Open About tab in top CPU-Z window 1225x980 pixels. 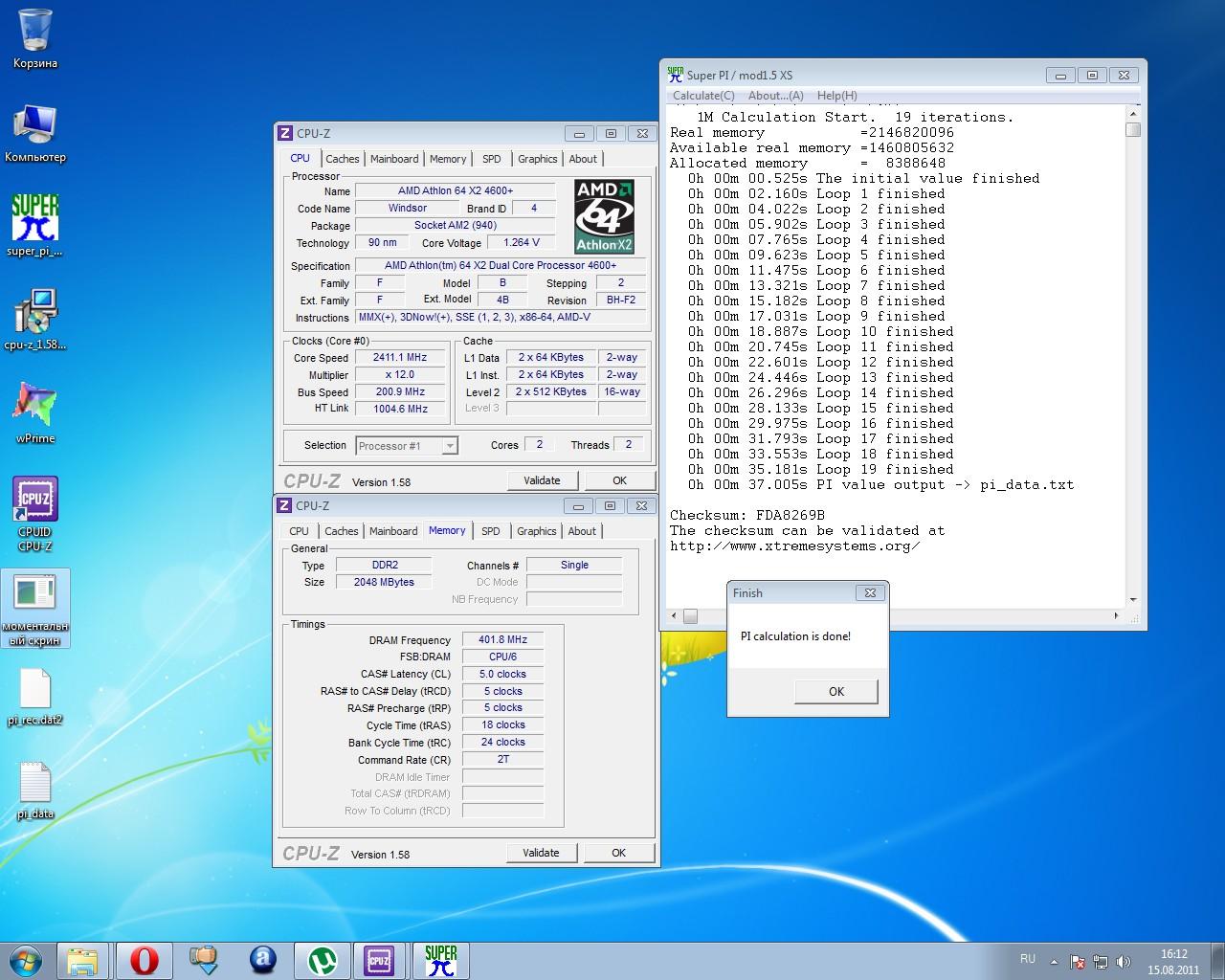(583, 159)
